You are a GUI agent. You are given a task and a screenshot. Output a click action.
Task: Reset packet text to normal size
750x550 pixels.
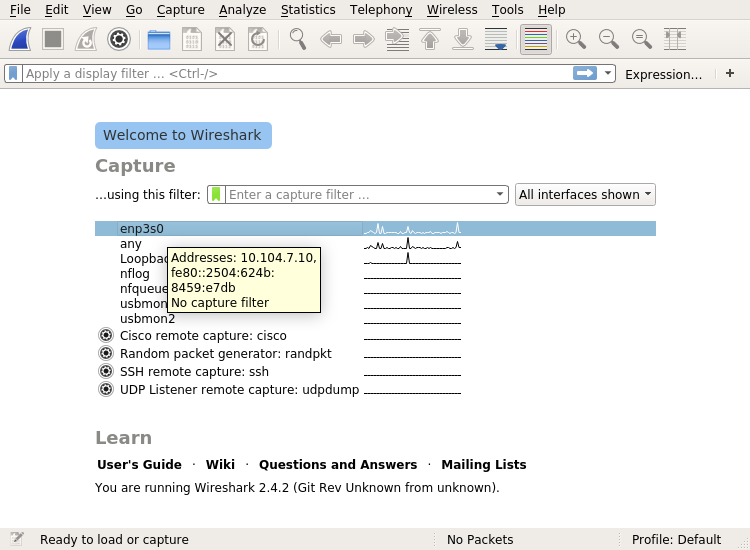(x=641, y=39)
